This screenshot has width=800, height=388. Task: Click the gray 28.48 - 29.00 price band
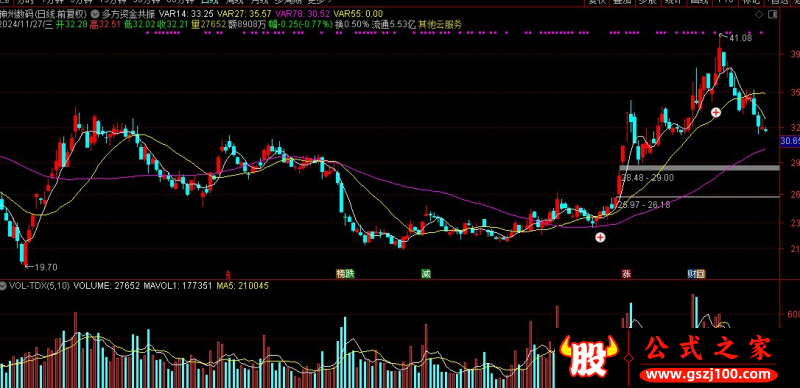click(x=699, y=168)
